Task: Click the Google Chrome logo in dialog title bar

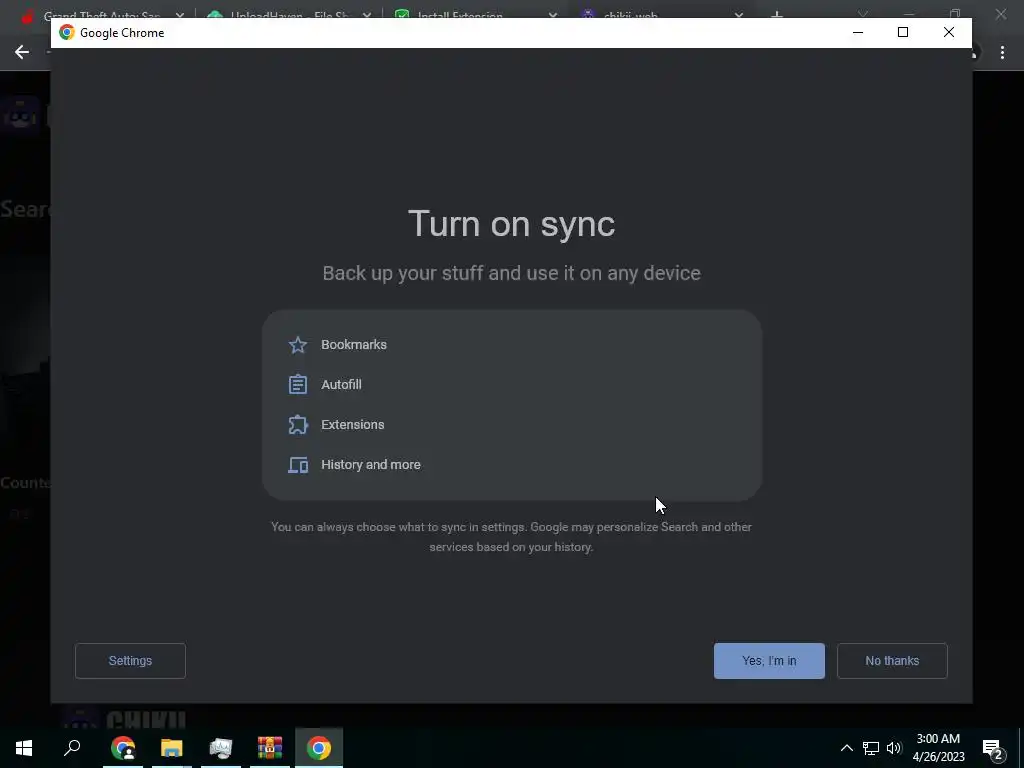Action: click(x=67, y=33)
